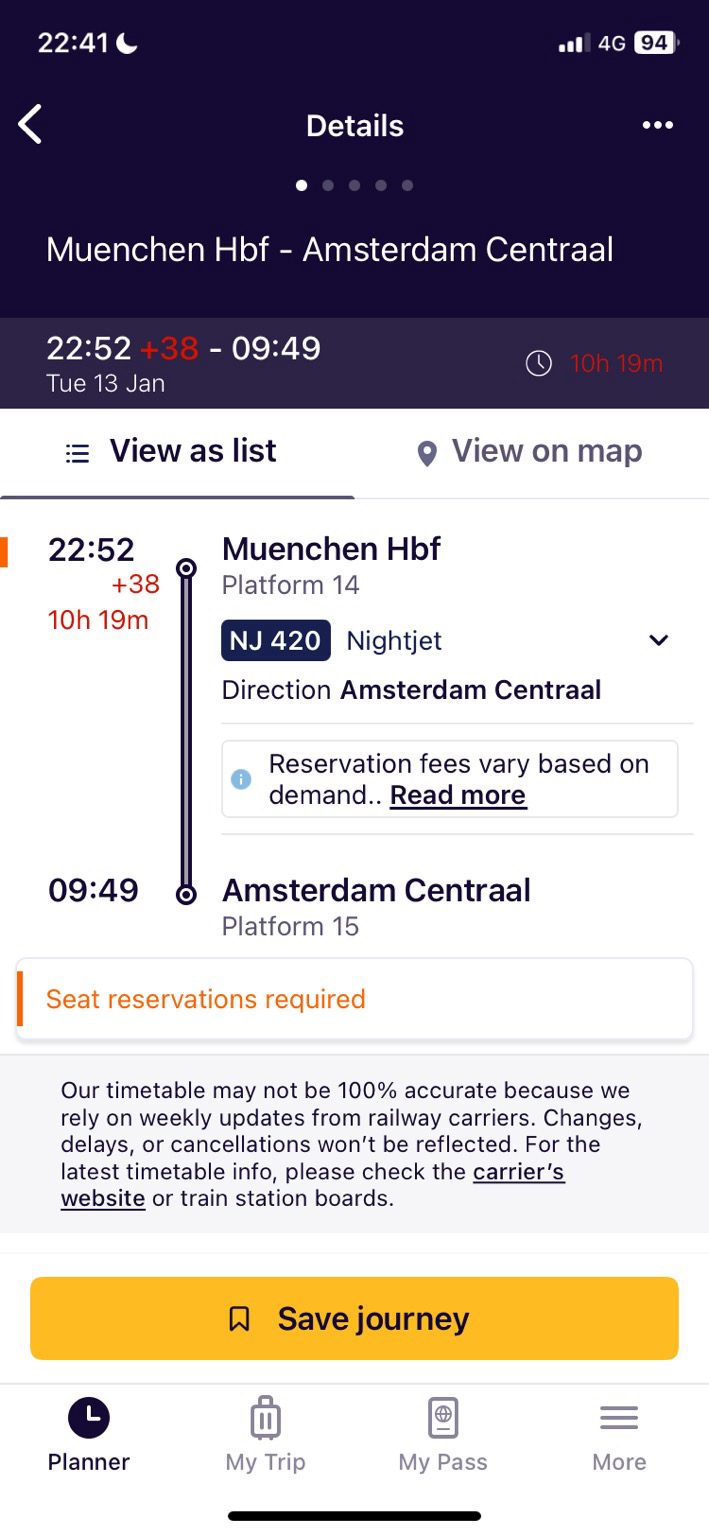Screen dimensions: 709x1536
Task: Open the three-dots options menu
Action: point(657,125)
